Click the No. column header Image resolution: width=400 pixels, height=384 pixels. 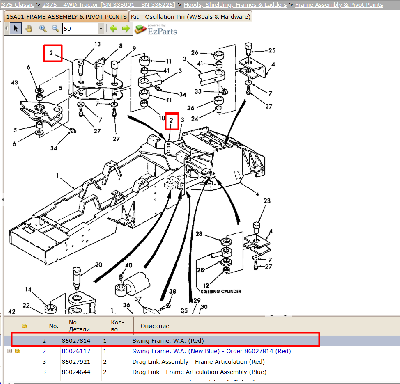[x=53, y=326]
